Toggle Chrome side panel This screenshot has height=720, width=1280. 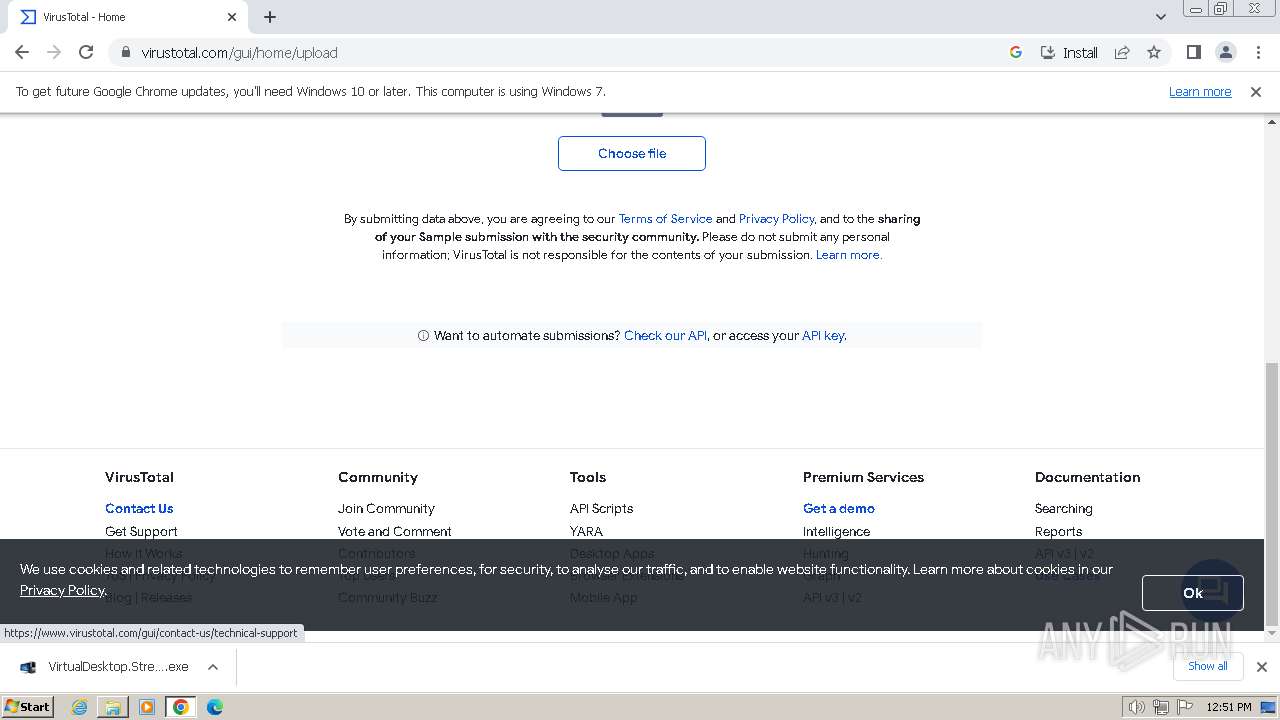pos(1193,52)
